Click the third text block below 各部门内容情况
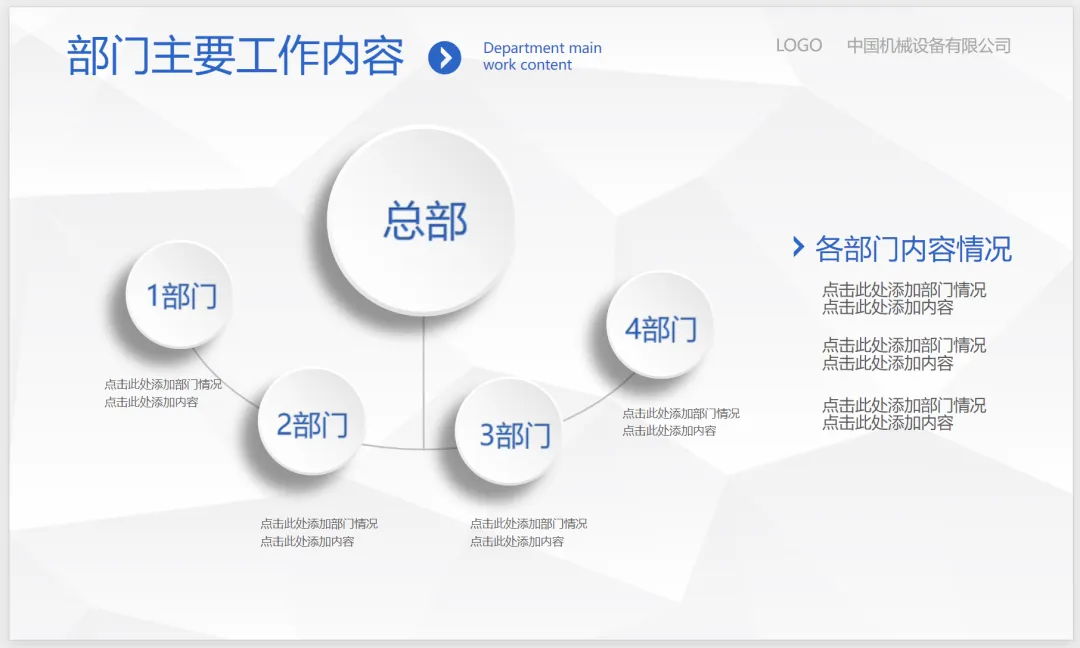This screenshot has height=648, width=1080. coord(904,414)
